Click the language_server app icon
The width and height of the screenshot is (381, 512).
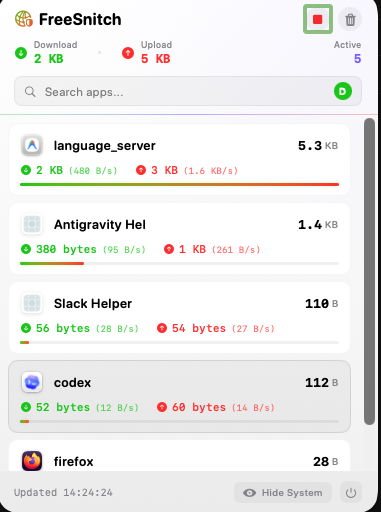point(32,145)
